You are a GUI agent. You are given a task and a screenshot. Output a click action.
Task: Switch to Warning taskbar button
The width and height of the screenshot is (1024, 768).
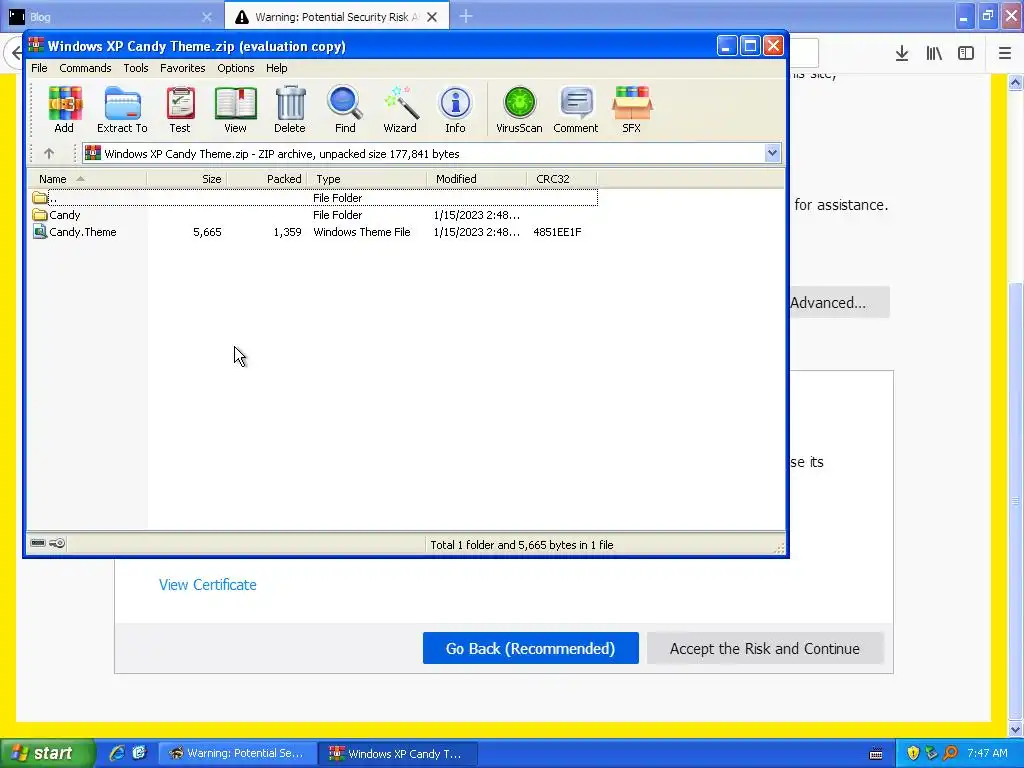(x=238, y=753)
